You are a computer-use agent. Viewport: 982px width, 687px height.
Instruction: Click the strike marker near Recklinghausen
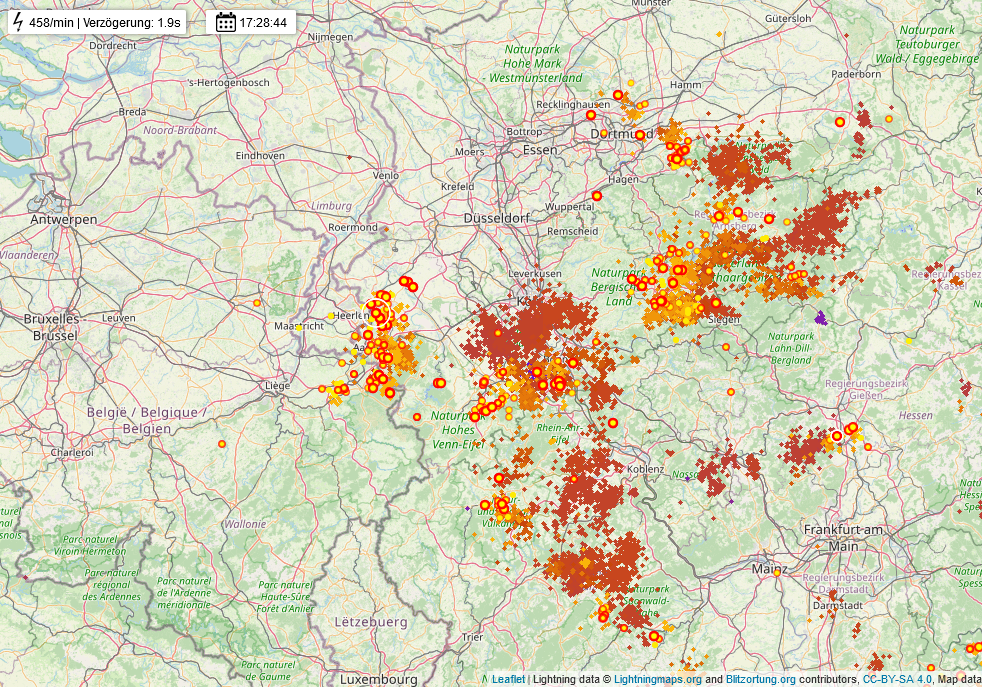(x=591, y=115)
